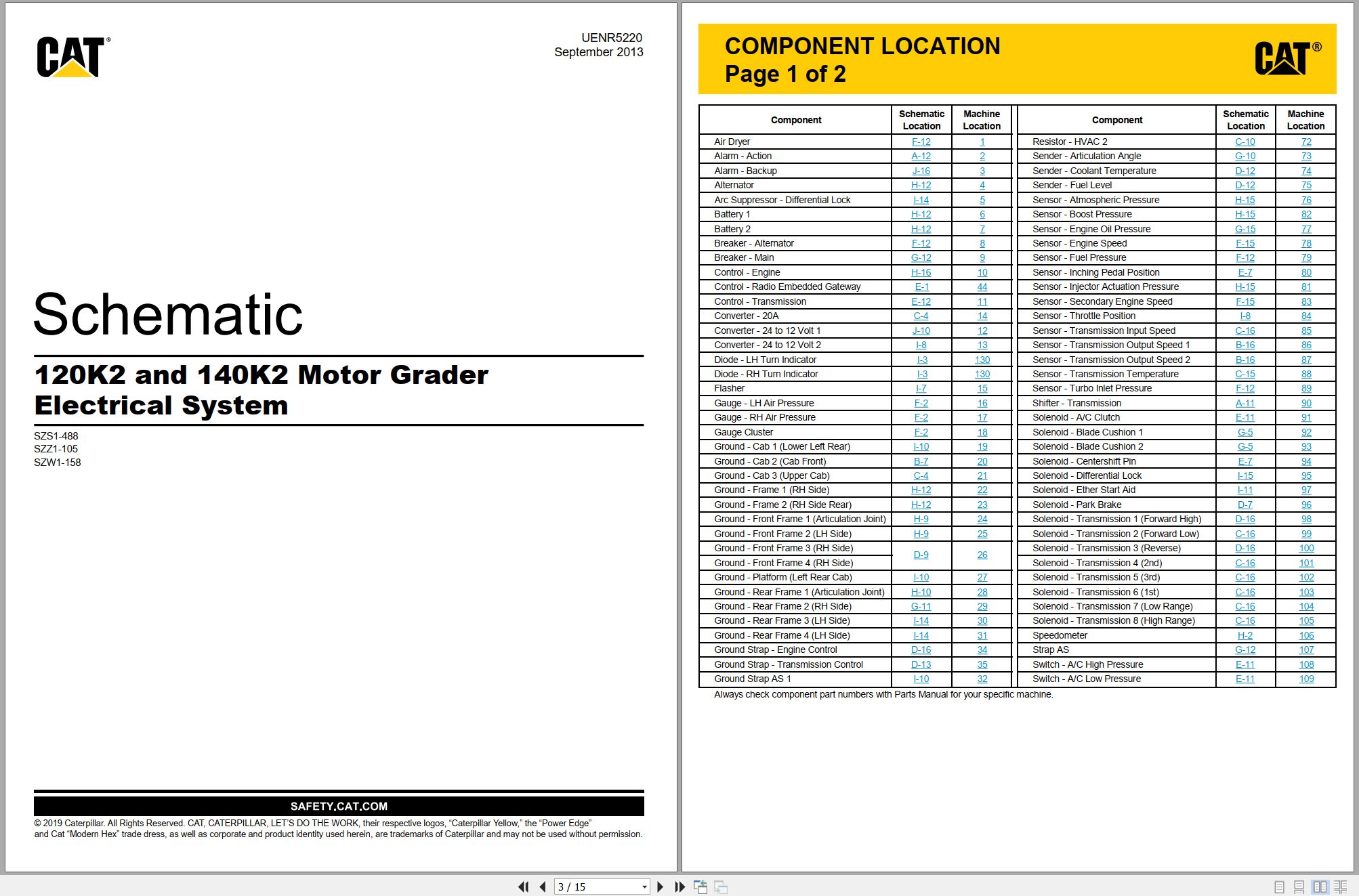Switch to continuous page layout
The width and height of the screenshot is (1359, 896).
point(1299,887)
